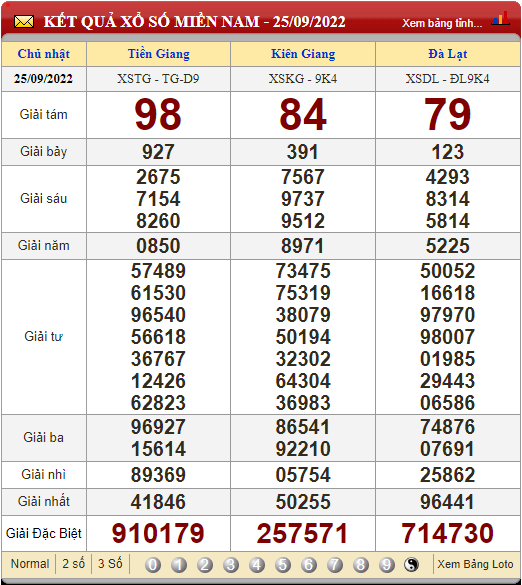Viewport: 522px width, 585px height.
Task: Select giải năm number 8971
Action: [303, 246]
